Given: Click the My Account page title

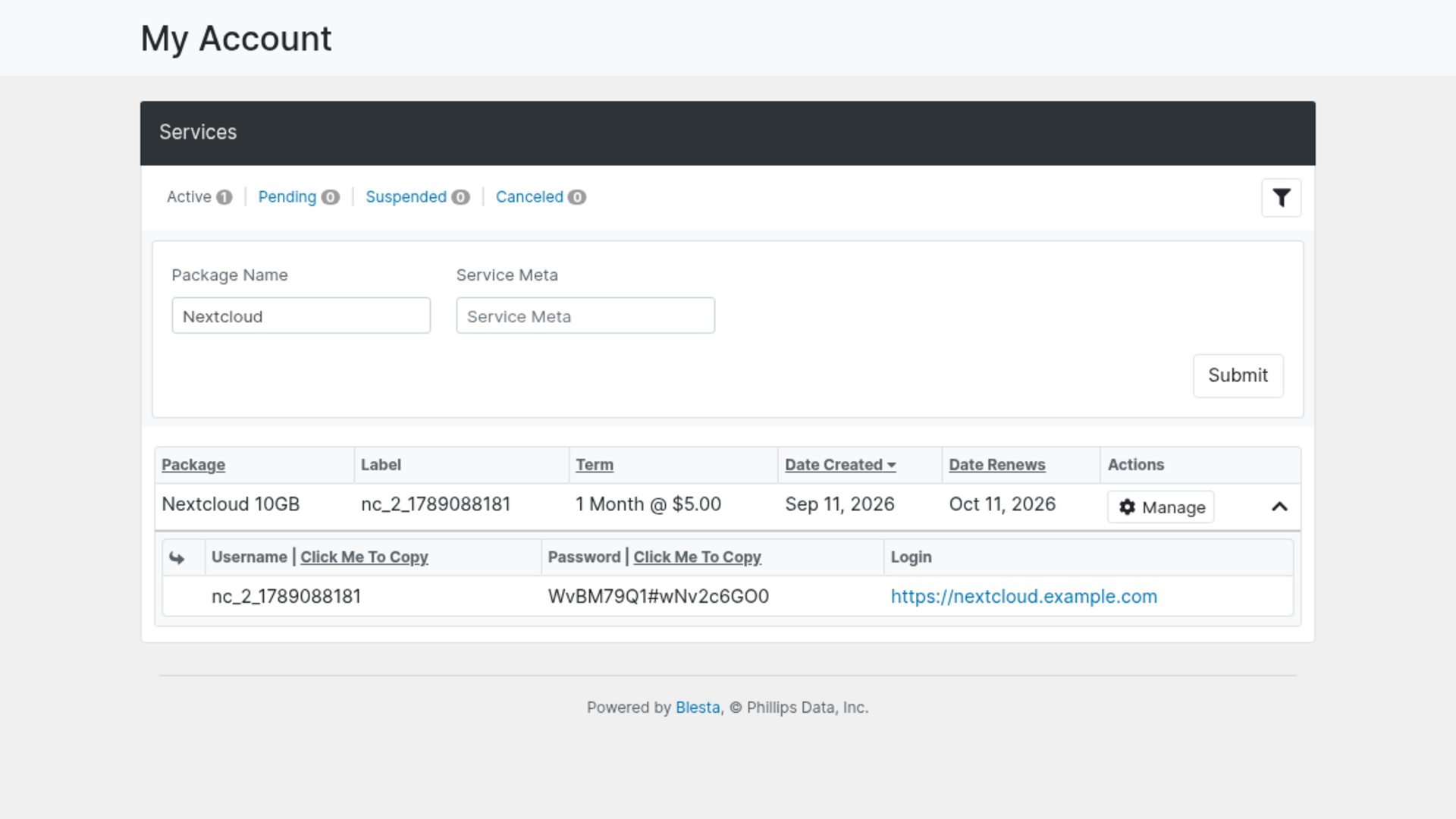Looking at the screenshot, I should pyautogui.click(x=236, y=39).
